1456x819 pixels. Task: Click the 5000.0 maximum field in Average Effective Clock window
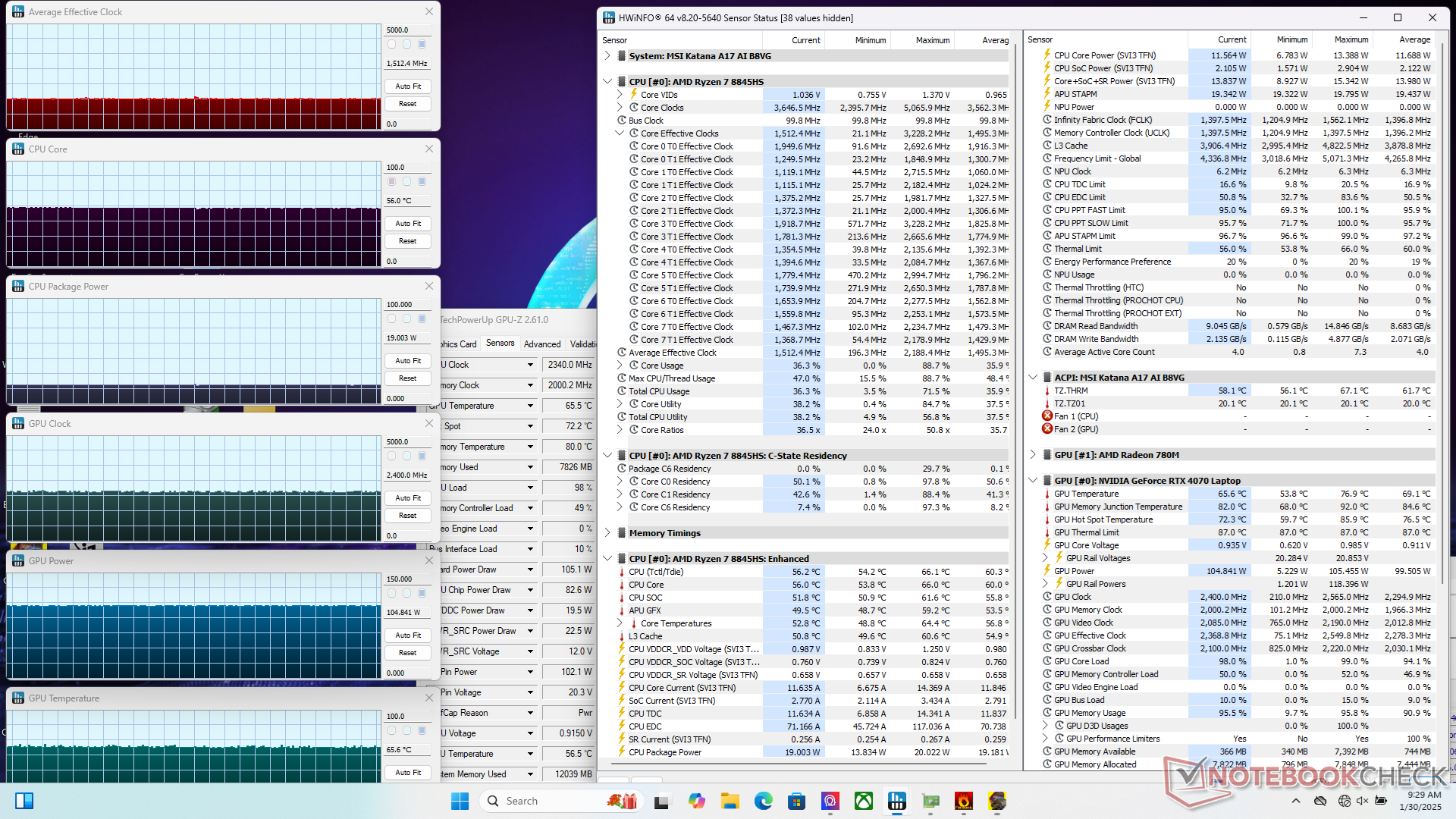coord(408,30)
